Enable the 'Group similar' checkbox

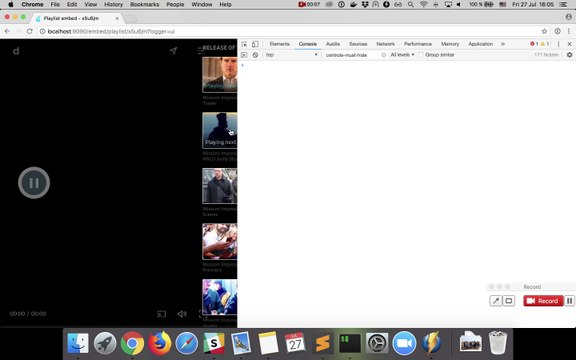pos(421,55)
